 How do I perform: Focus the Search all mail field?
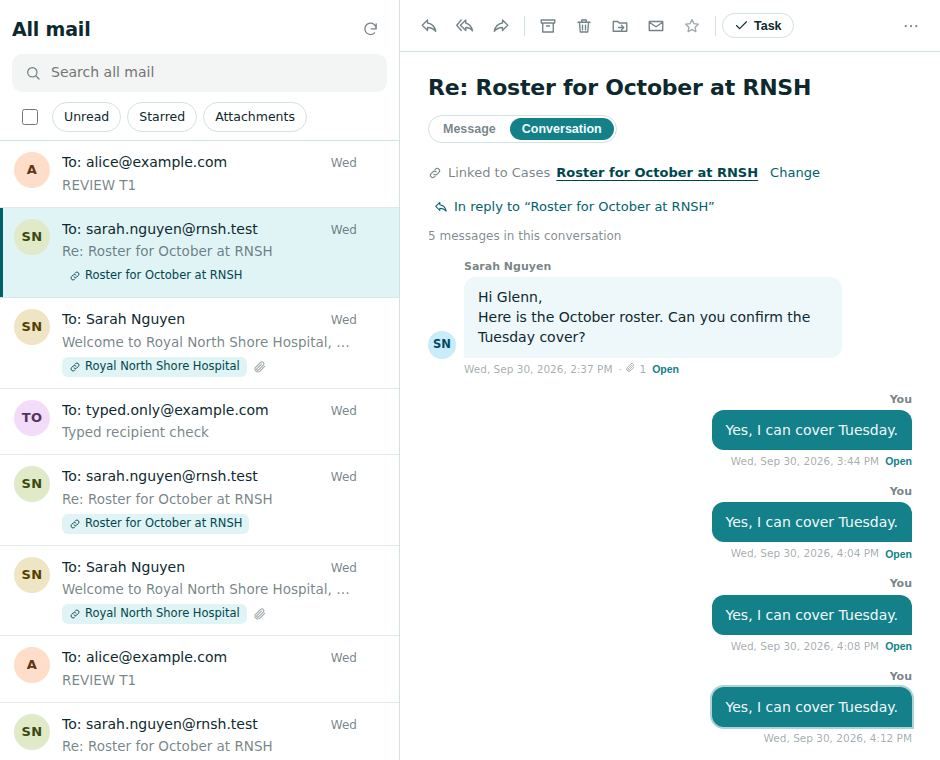click(199, 73)
